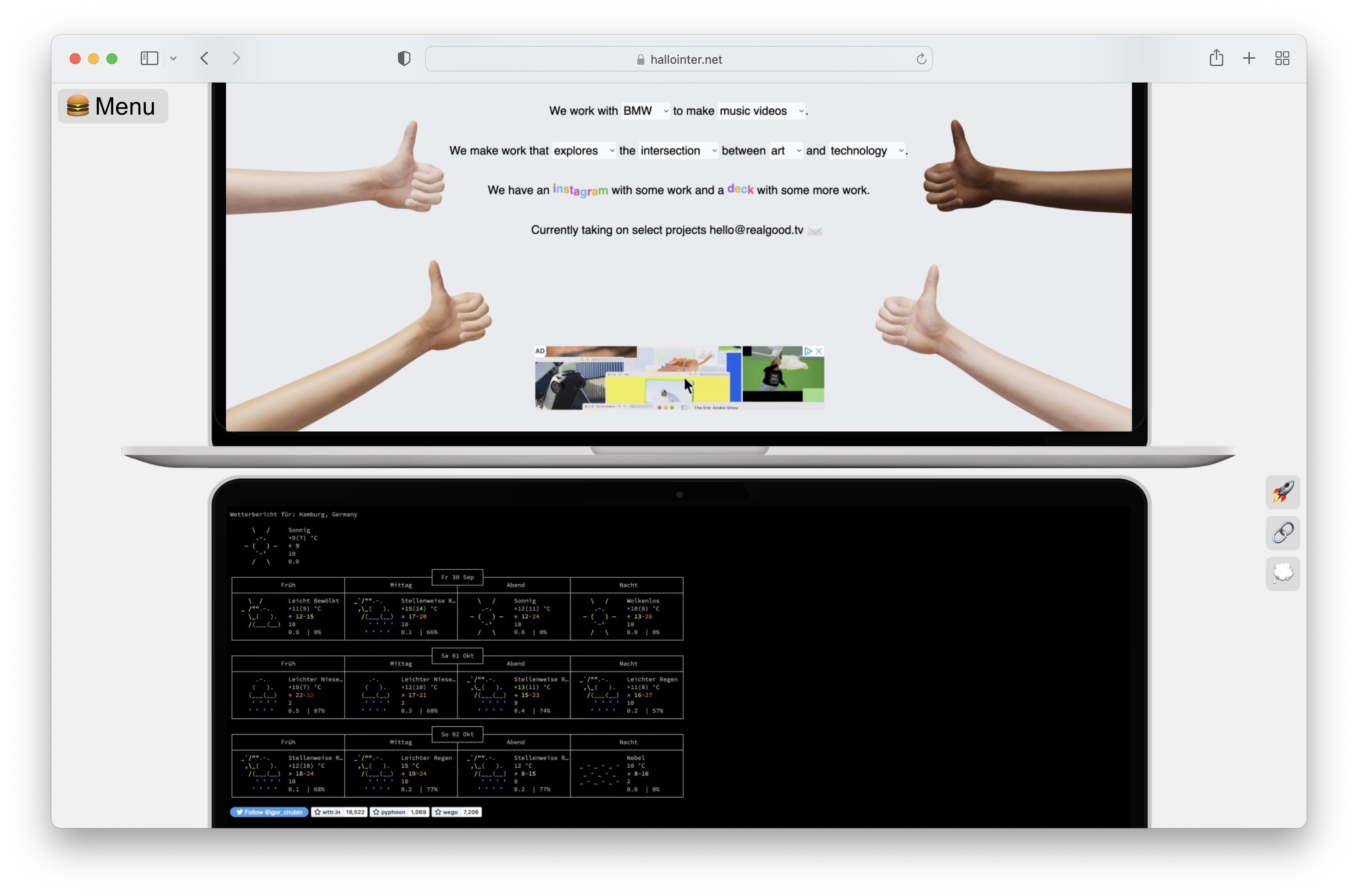Click the 7,206 star count
Screen dimensions: 1358x896
pyautogui.click(x=471, y=812)
